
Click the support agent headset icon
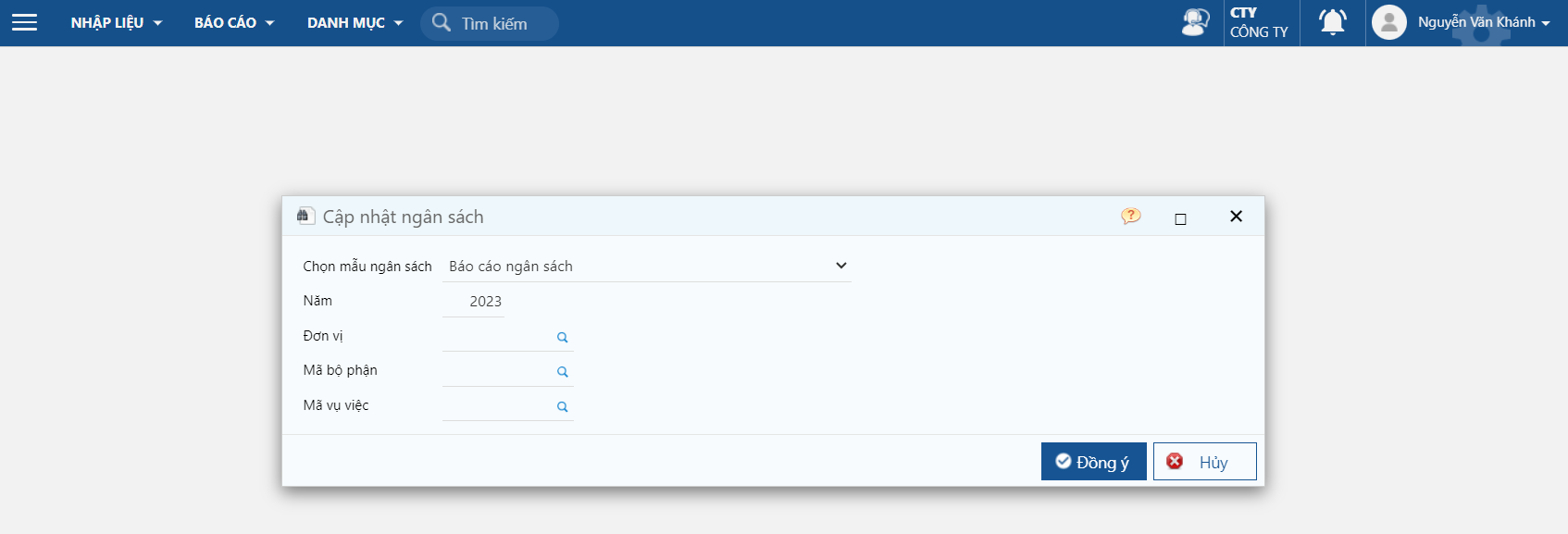(x=1195, y=22)
